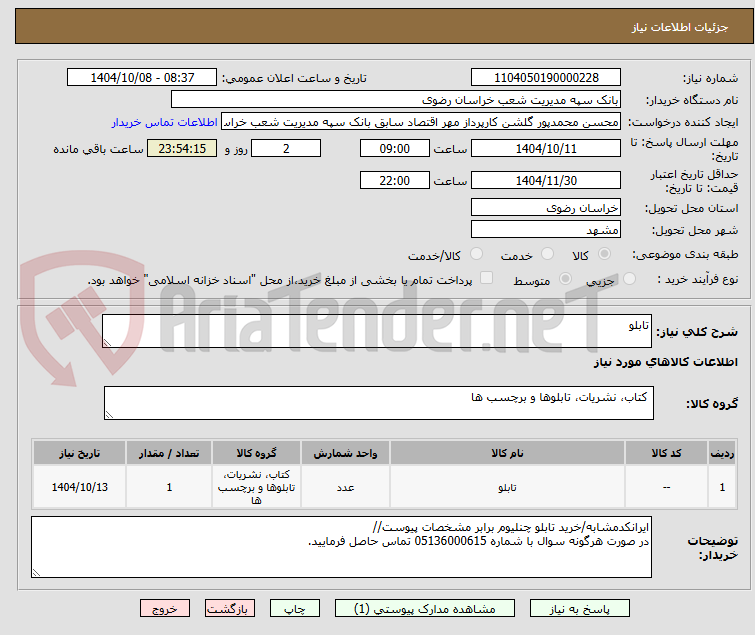Click the 'تعداد / مقدار' column header
This screenshot has height=635, width=755.
tap(169, 453)
